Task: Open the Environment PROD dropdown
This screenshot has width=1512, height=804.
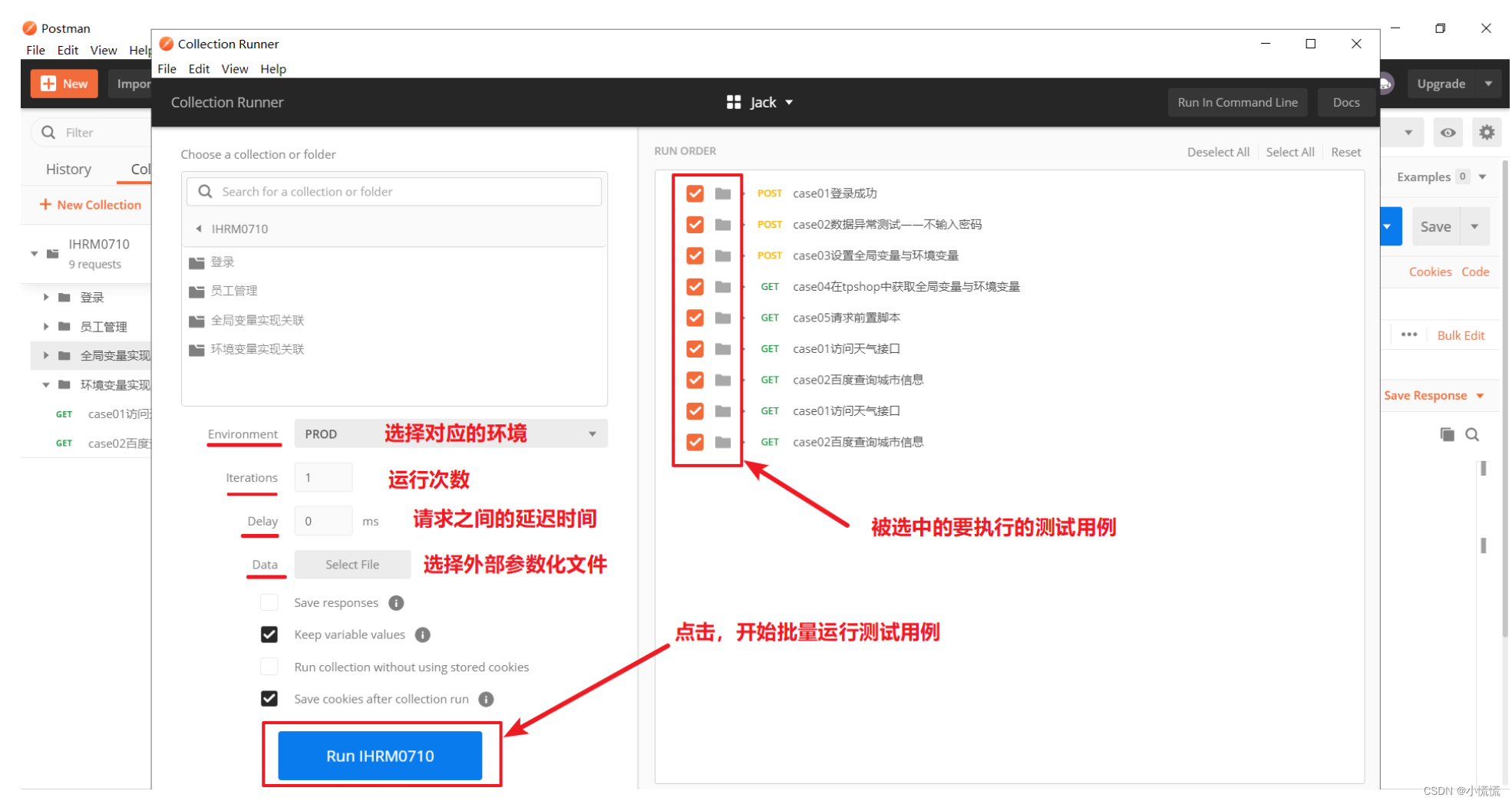Action: pos(451,433)
